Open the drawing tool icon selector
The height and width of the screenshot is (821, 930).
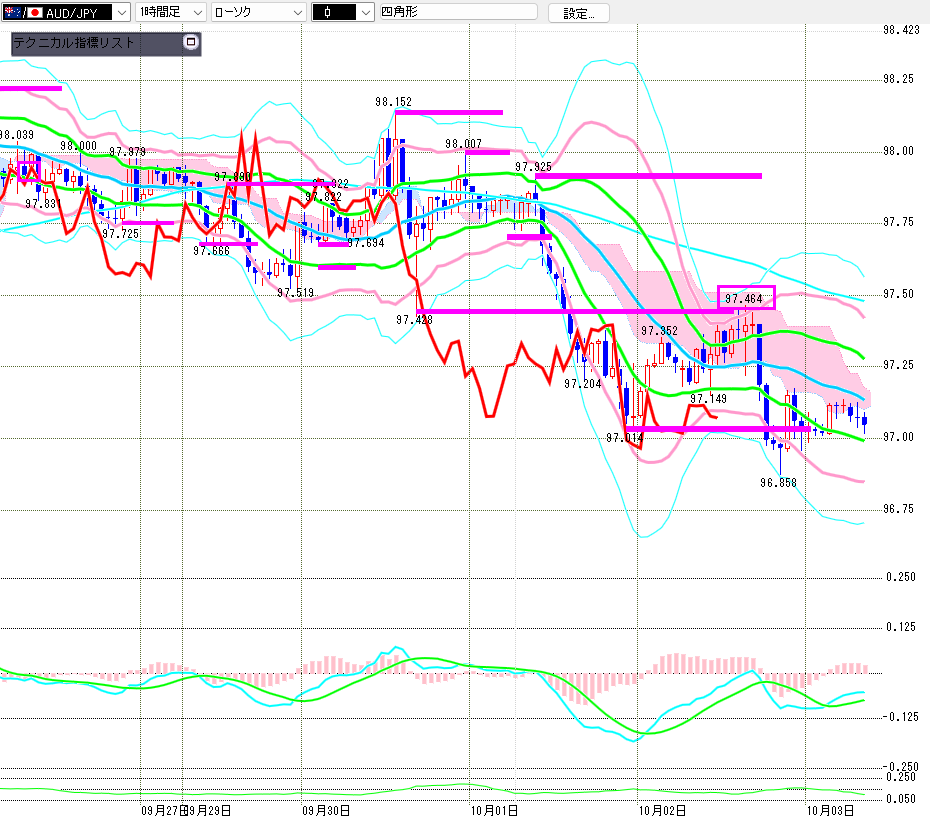pyautogui.click(x=340, y=13)
